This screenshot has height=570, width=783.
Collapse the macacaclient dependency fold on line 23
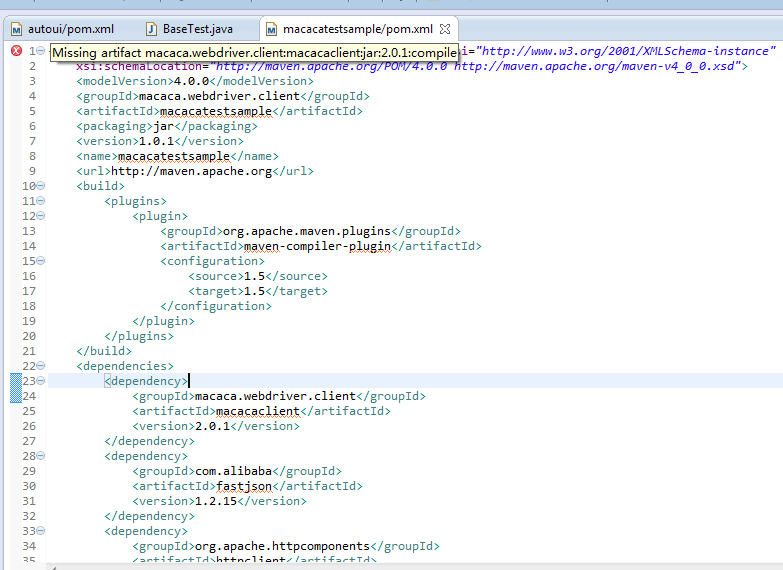(x=41, y=381)
